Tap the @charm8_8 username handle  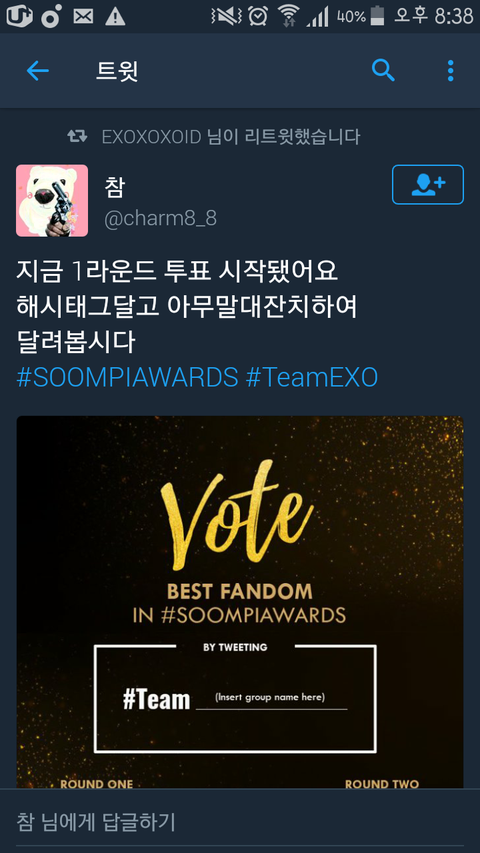(x=161, y=219)
